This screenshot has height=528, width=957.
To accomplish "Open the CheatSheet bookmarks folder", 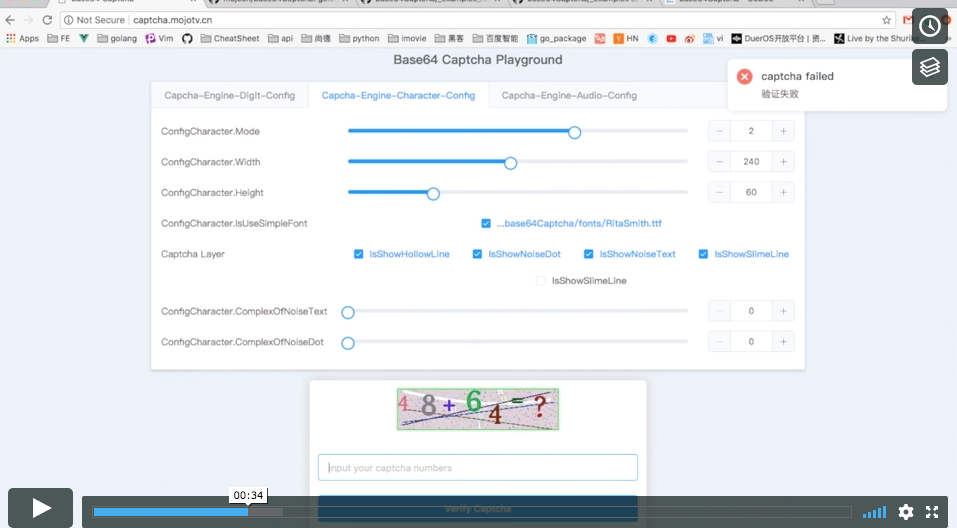I will 229,38.
